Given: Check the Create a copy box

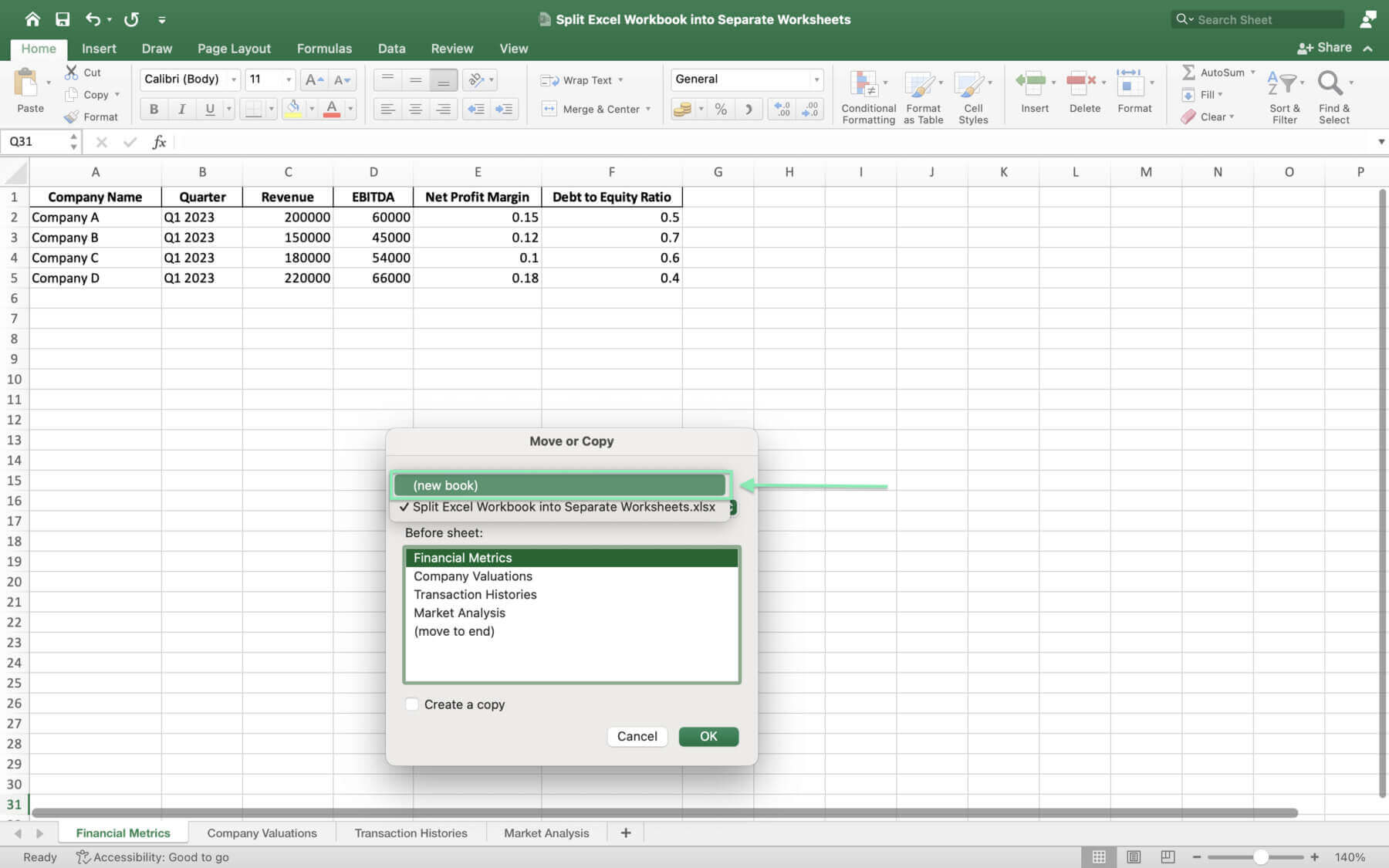Looking at the screenshot, I should (412, 704).
